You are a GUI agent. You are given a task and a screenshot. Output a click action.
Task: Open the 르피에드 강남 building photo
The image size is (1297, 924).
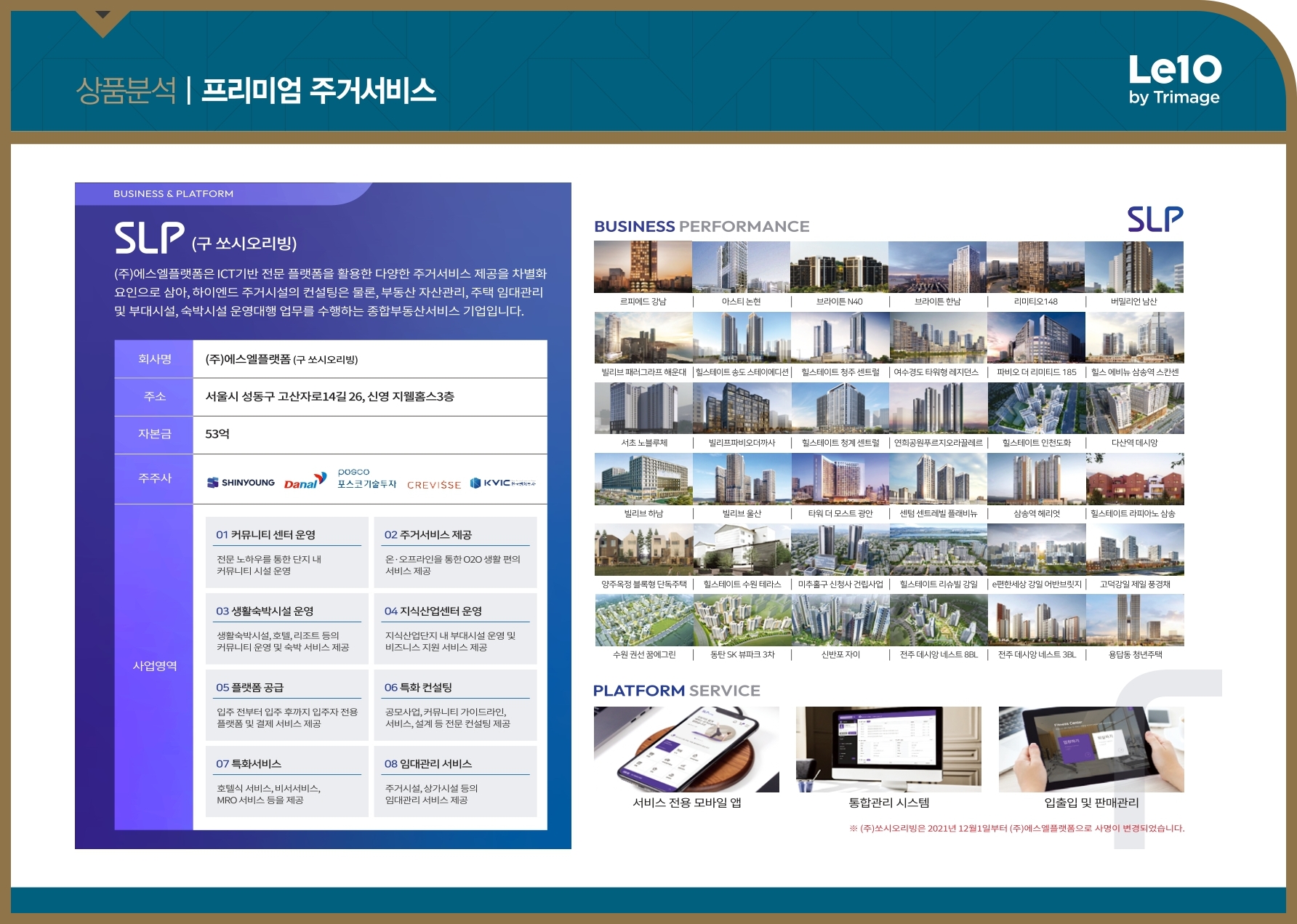click(x=643, y=267)
